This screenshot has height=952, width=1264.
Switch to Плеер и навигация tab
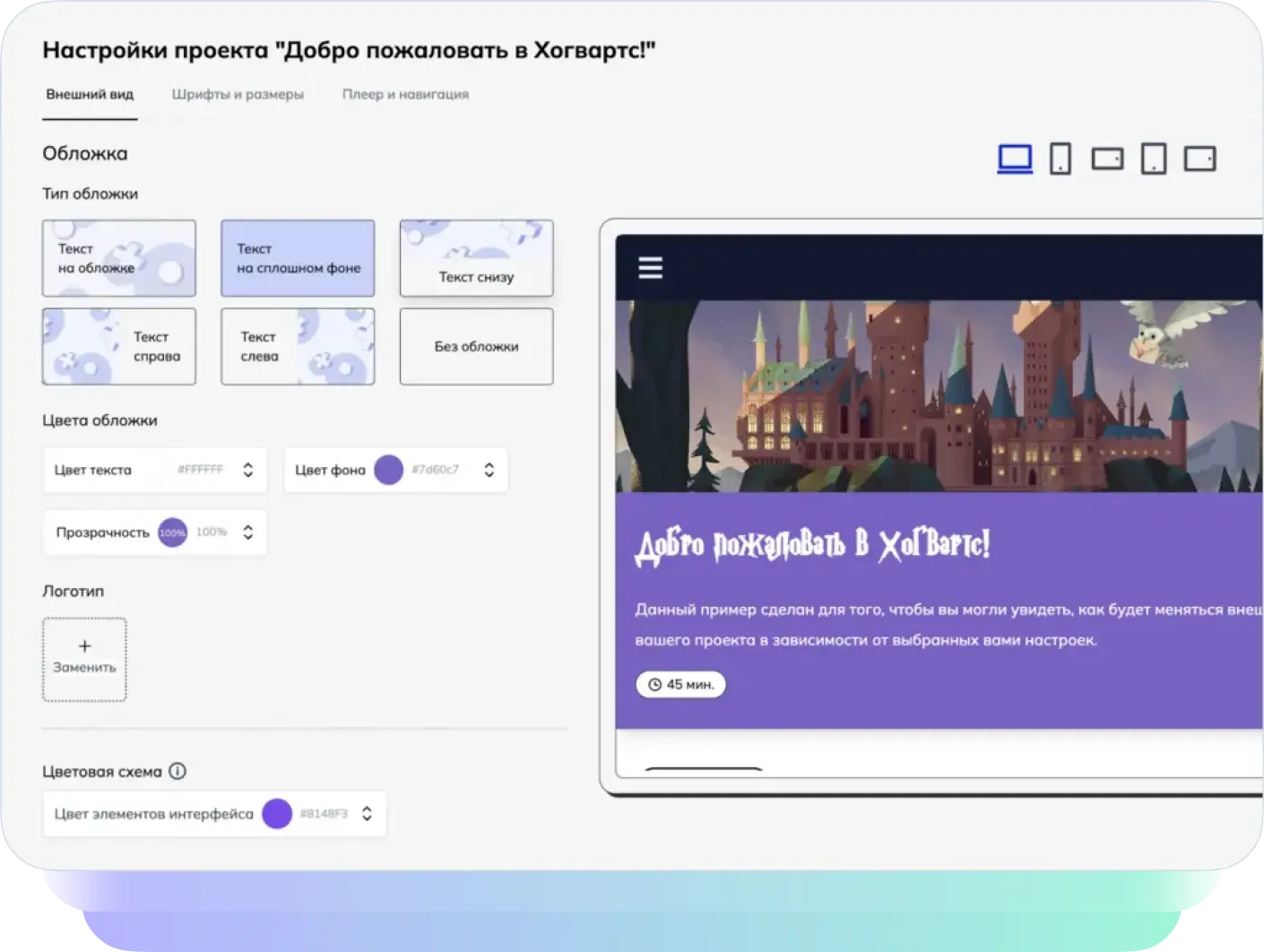[x=405, y=94]
